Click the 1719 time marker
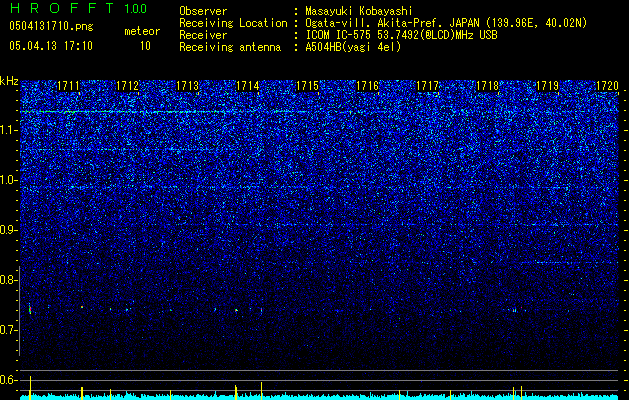Image resolution: width=629 pixels, height=400 pixels. pos(548,86)
